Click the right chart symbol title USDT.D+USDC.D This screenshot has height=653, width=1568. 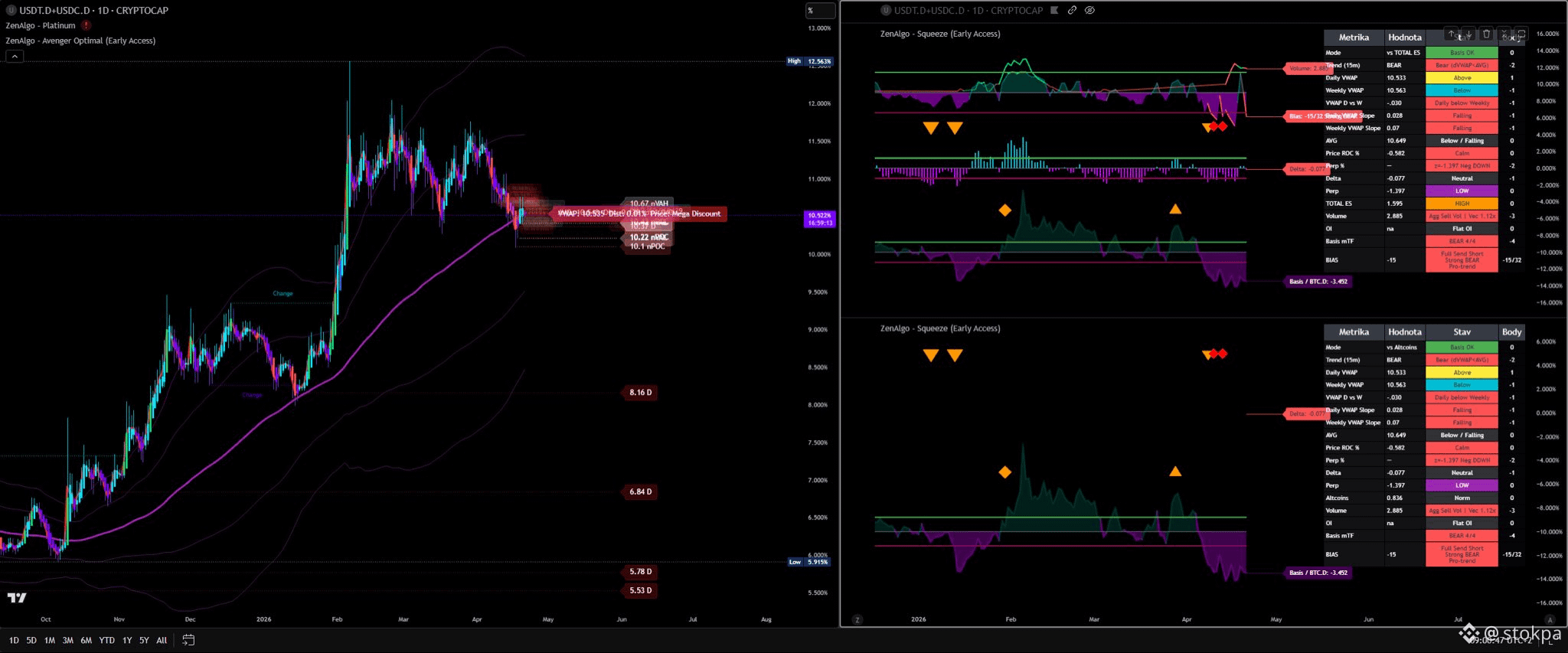[x=930, y=11]
